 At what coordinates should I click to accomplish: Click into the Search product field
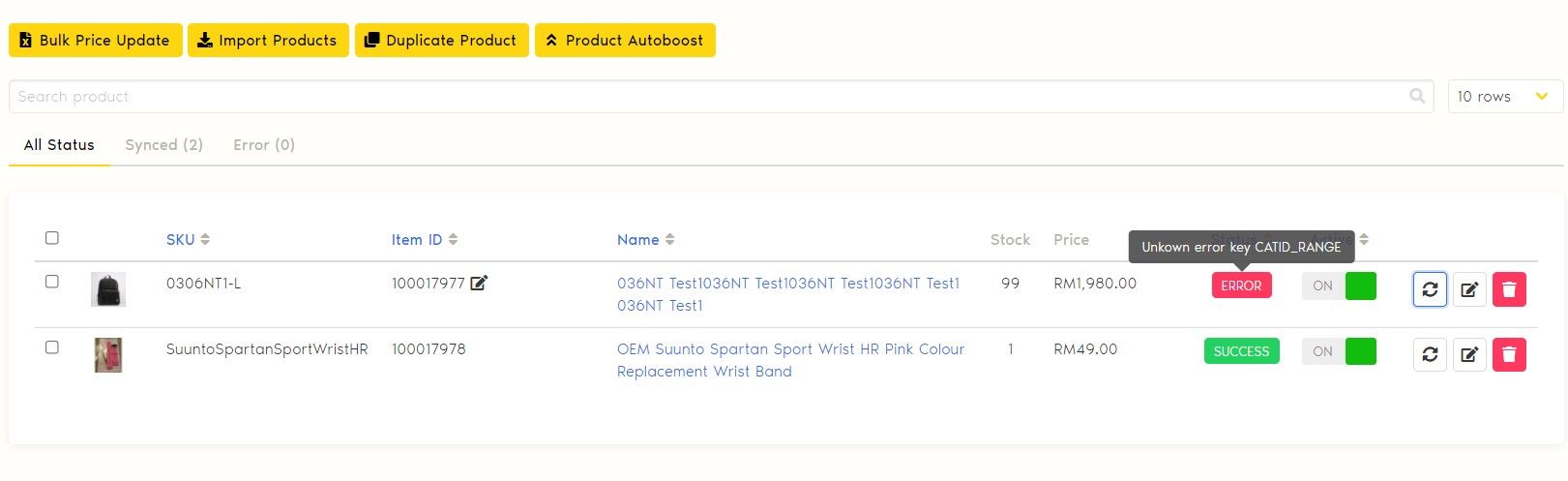[x=706, y=97]
